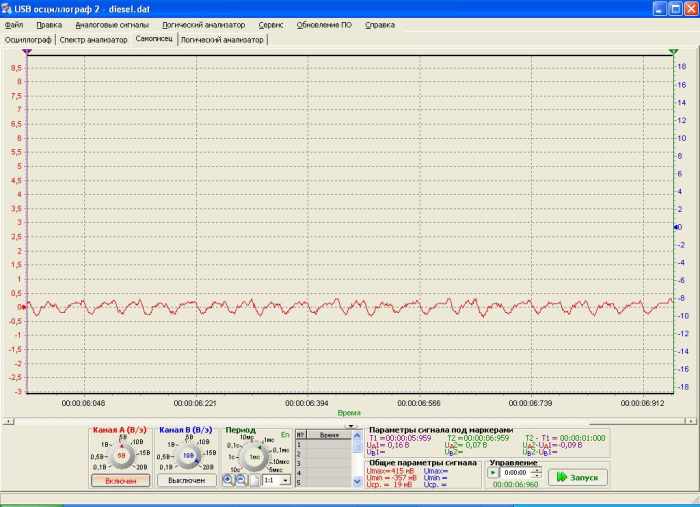Click the 00:00:06:960 elapsed time text
The width and height of the screenshot is (700, 507).
[x=515, y=485]
